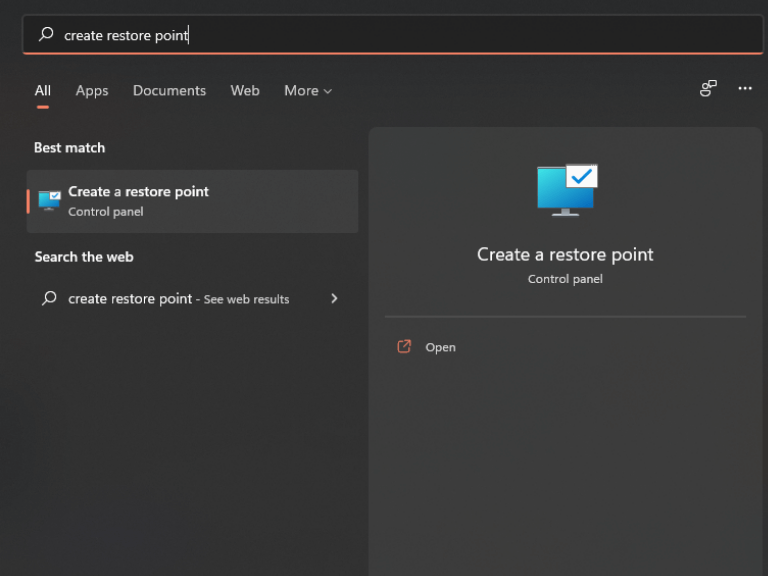Select the All tab
The height and width of the screenshot is (576, 768).
point(43,91)
